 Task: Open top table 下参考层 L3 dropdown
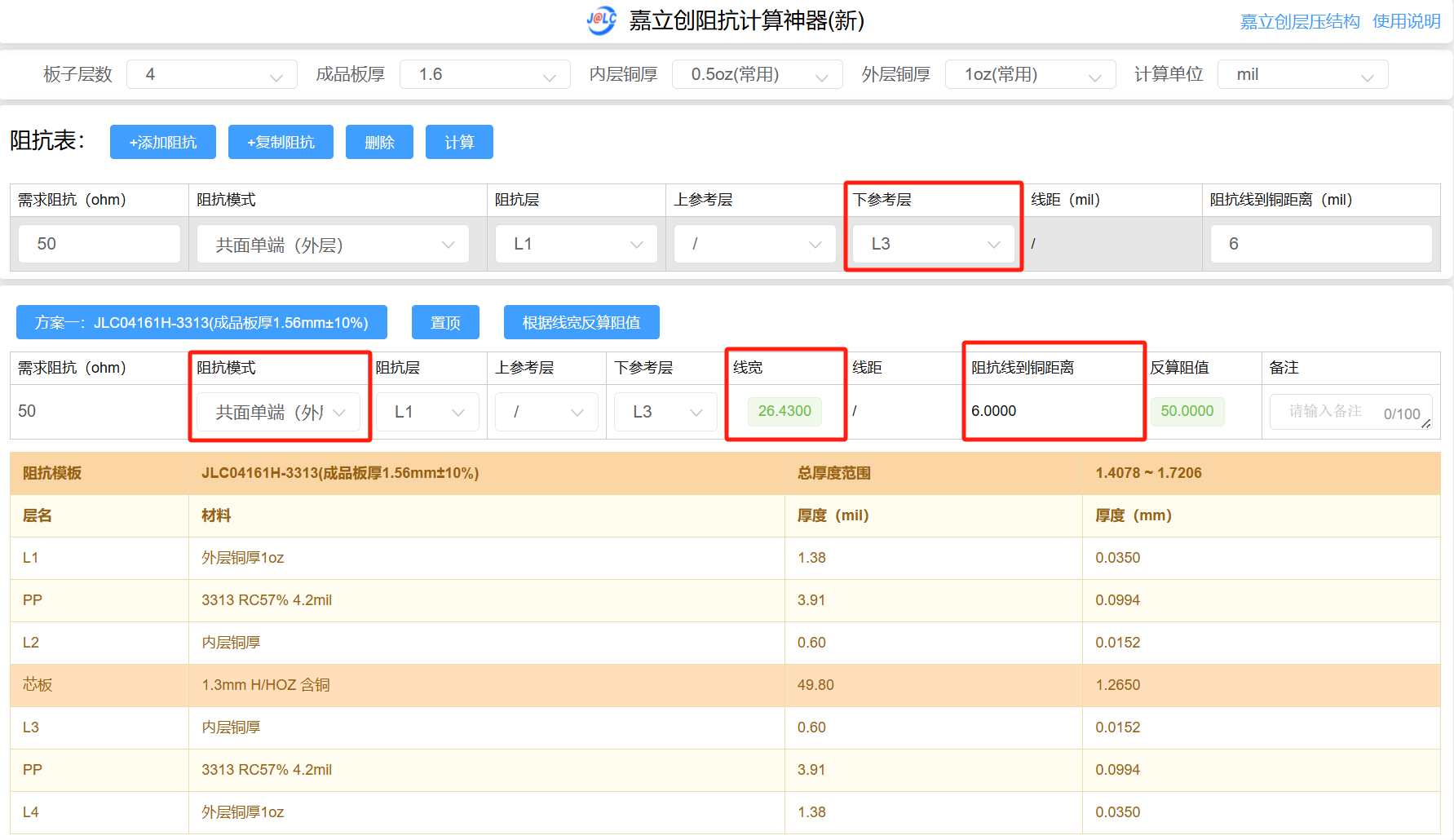(933, 244)
